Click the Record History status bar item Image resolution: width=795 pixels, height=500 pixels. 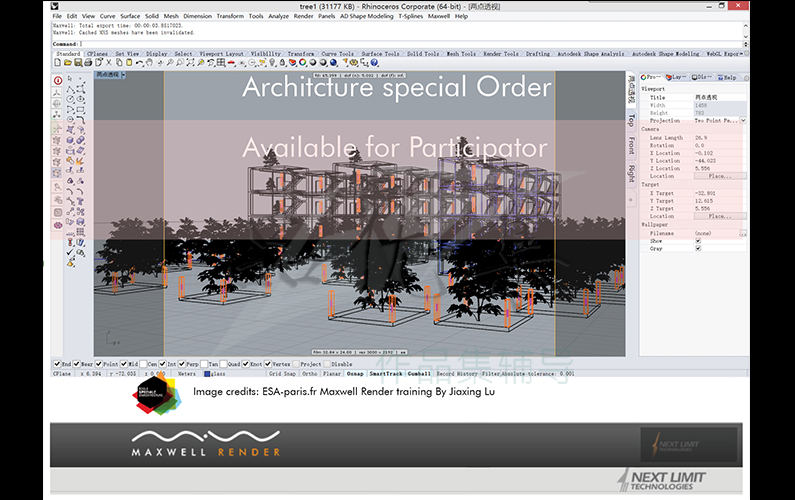pos(457,374)
